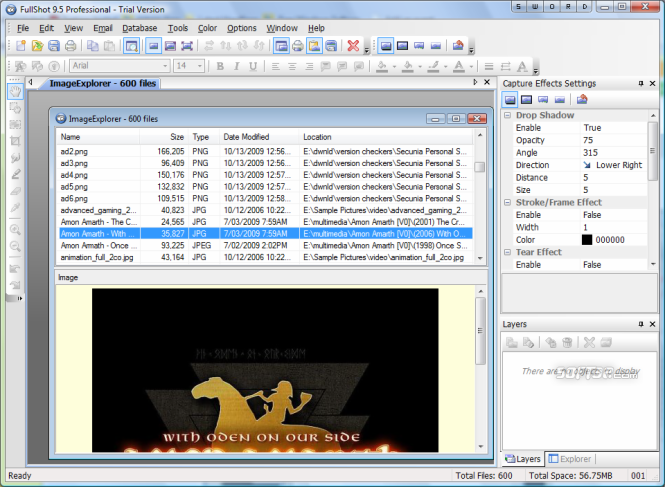Sort list by Name column header
Image resolution: width=665 pixels, height=487 pixels.
[x=98, y=137]
